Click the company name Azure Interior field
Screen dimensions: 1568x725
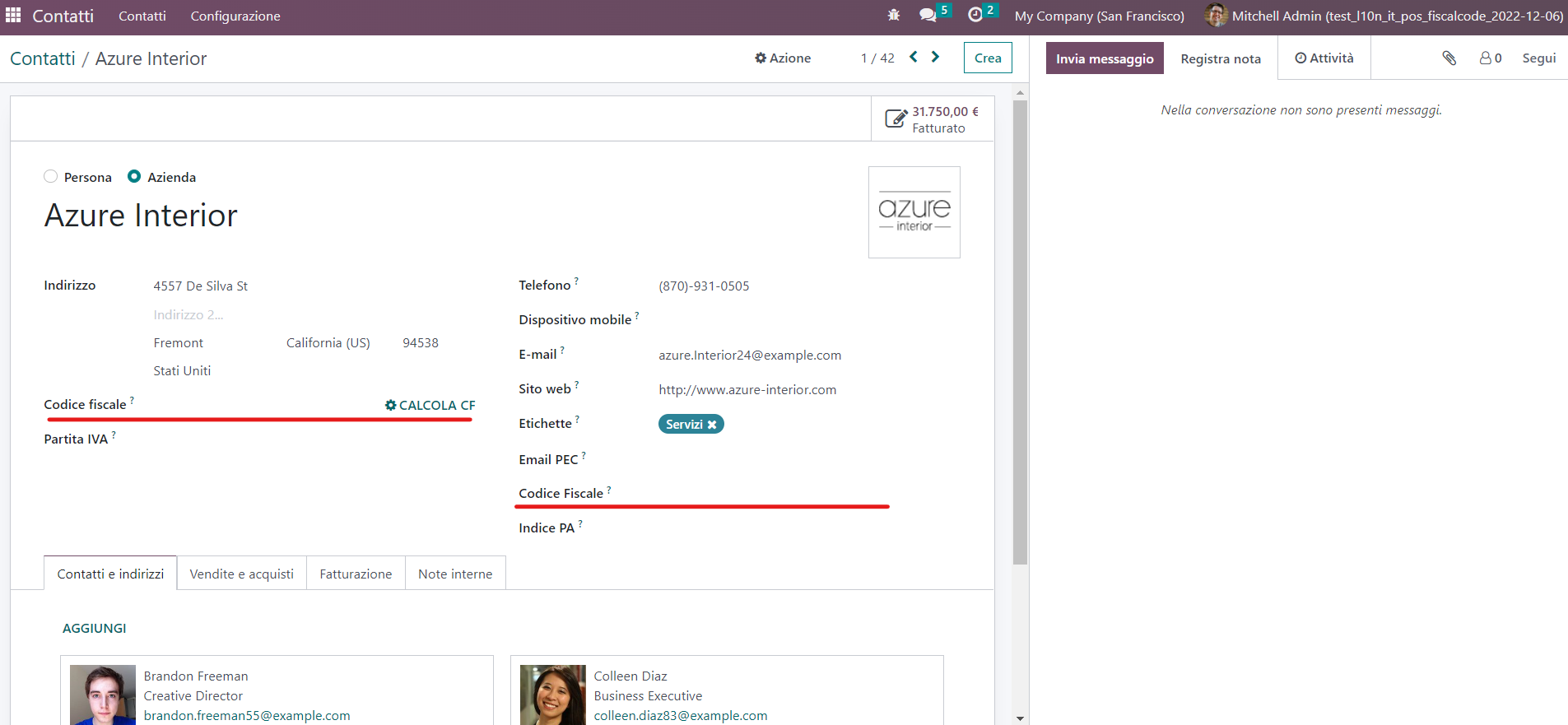click(x=141, y=216)
